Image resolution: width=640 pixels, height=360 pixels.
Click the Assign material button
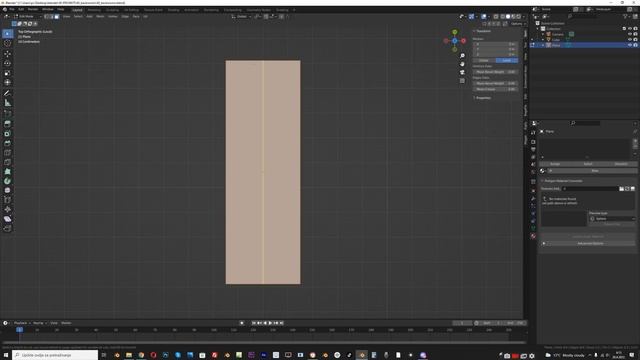pos(555,164)
